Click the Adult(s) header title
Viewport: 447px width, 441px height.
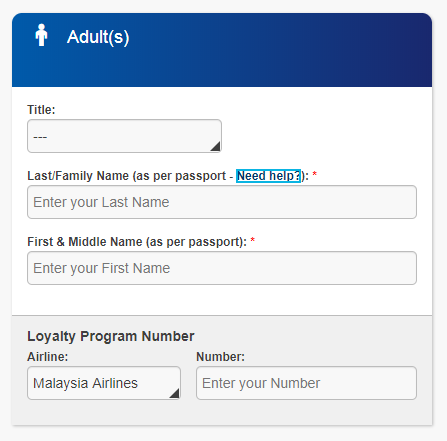[98, 37]
